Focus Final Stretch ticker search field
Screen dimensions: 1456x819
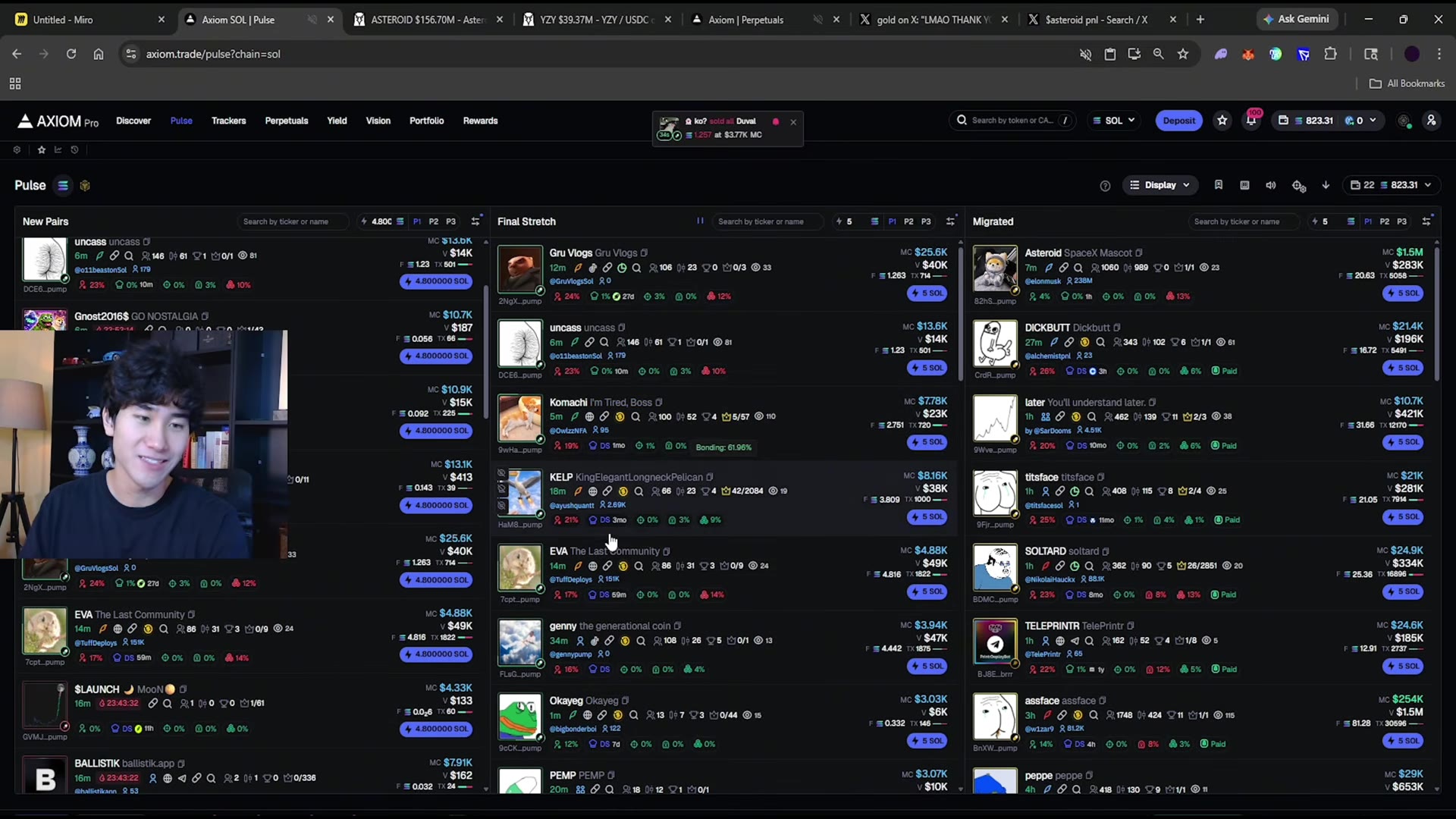point(767,221)
